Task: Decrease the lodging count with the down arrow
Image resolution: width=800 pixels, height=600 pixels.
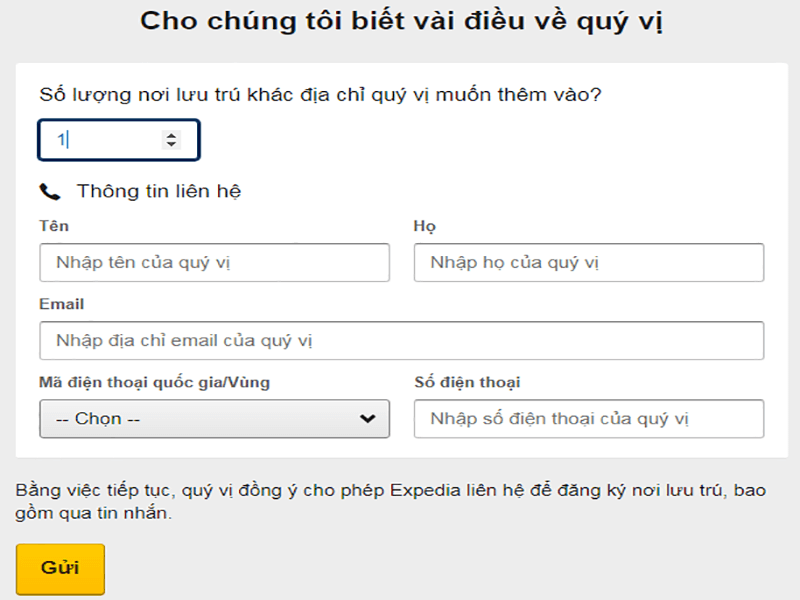Action: (171, 146)
